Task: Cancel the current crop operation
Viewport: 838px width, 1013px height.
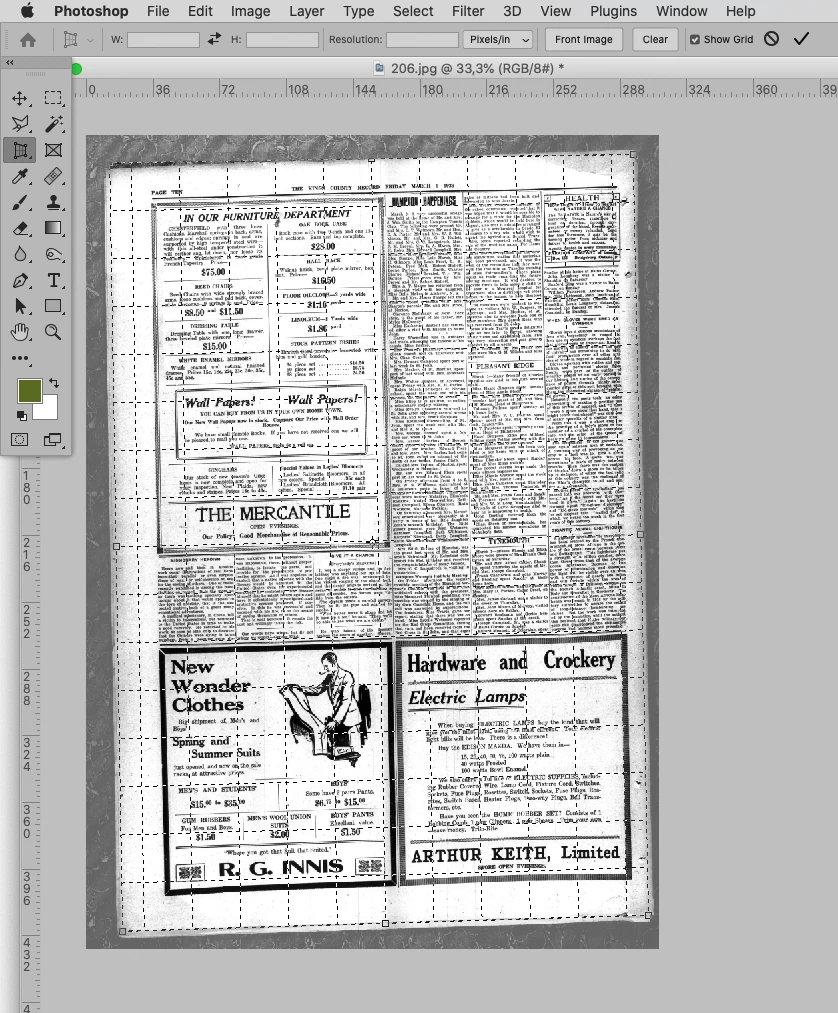Action: (x=771, y=39)
